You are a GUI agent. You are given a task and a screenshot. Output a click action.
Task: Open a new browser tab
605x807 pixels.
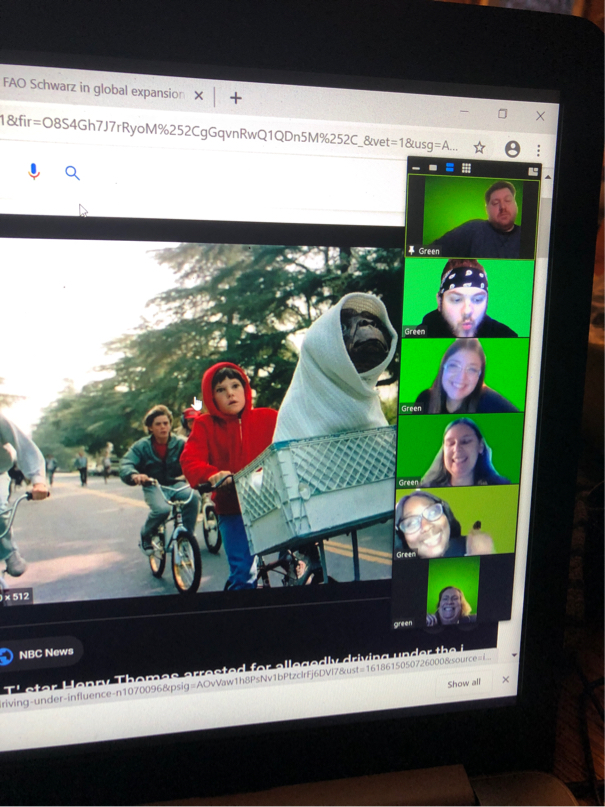click(236, 98)
